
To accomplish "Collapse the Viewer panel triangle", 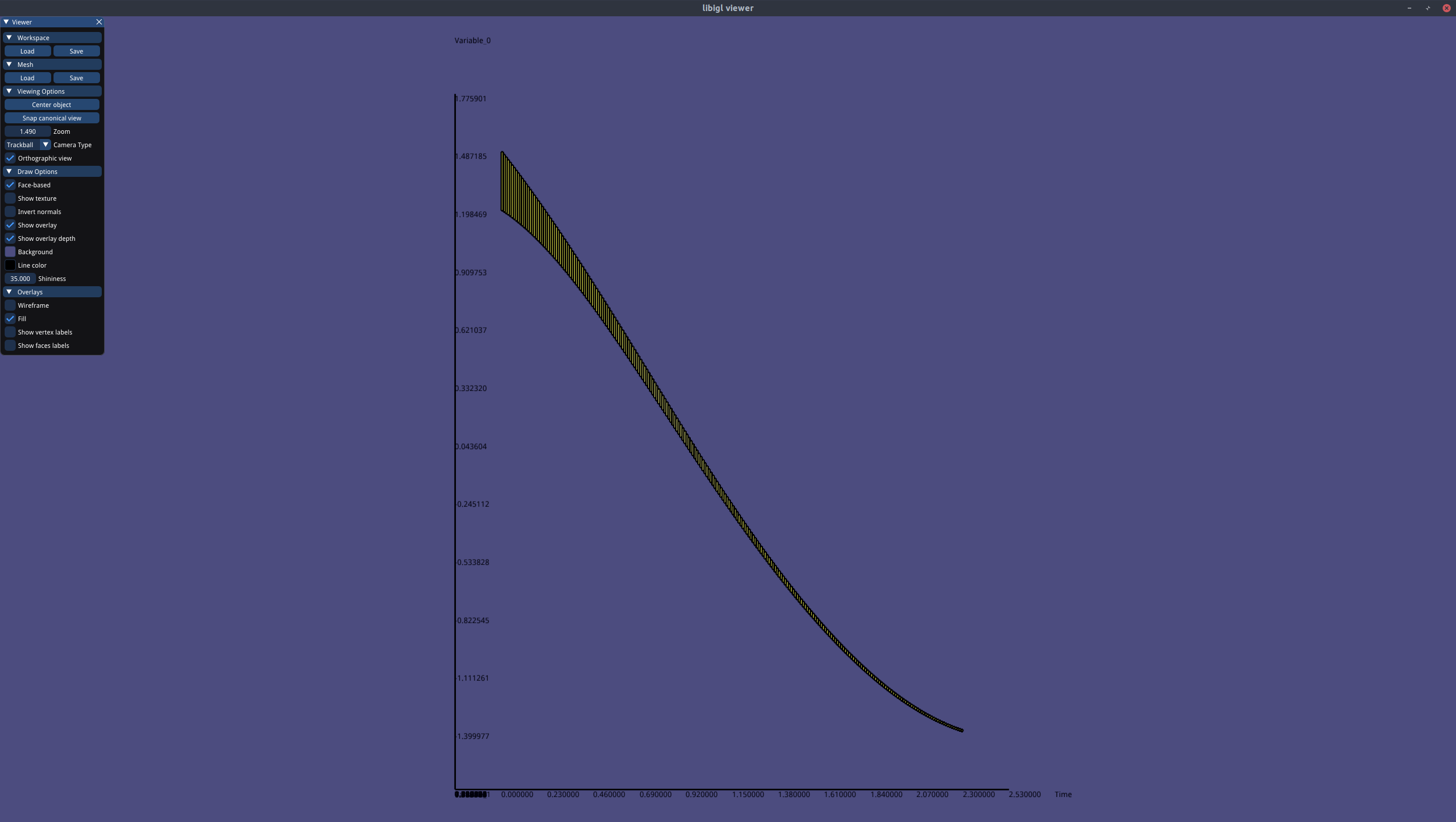I will coord(6,22).
